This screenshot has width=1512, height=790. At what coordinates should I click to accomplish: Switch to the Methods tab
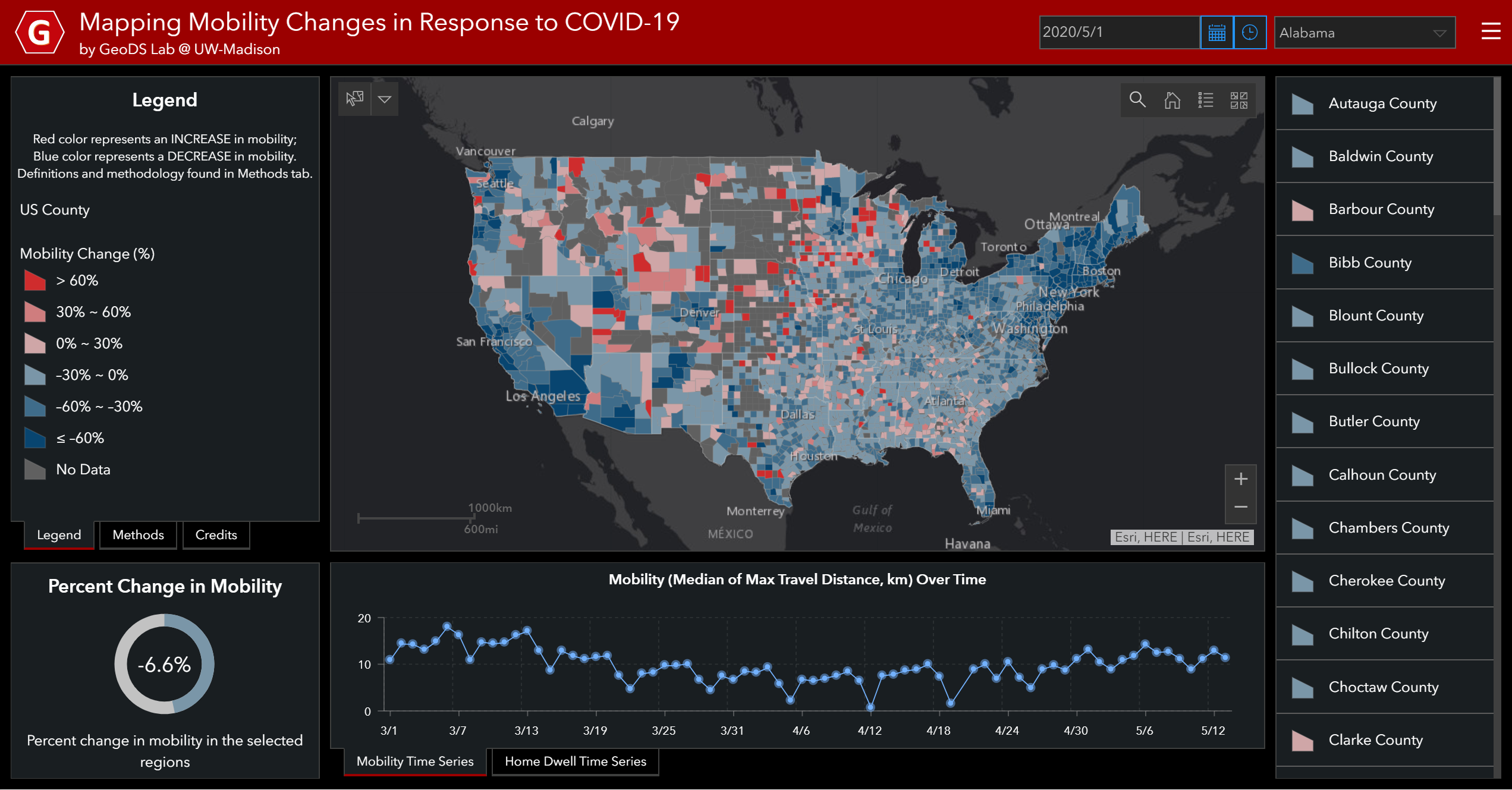pos(138,535)
